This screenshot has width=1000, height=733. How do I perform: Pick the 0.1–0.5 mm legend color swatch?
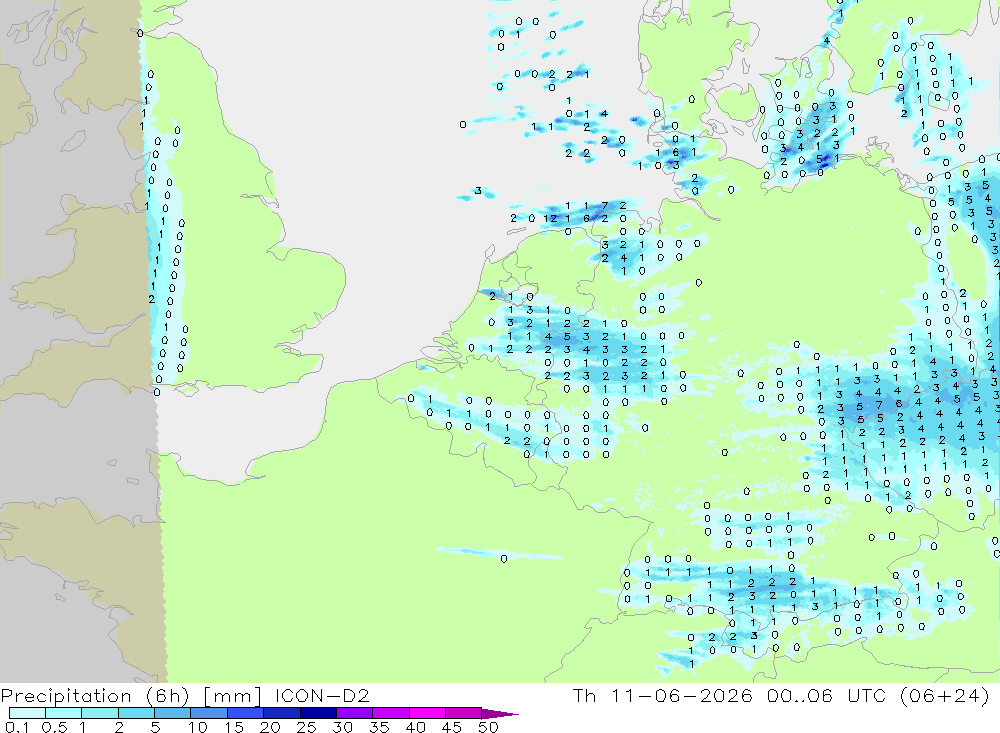[27, 713]
